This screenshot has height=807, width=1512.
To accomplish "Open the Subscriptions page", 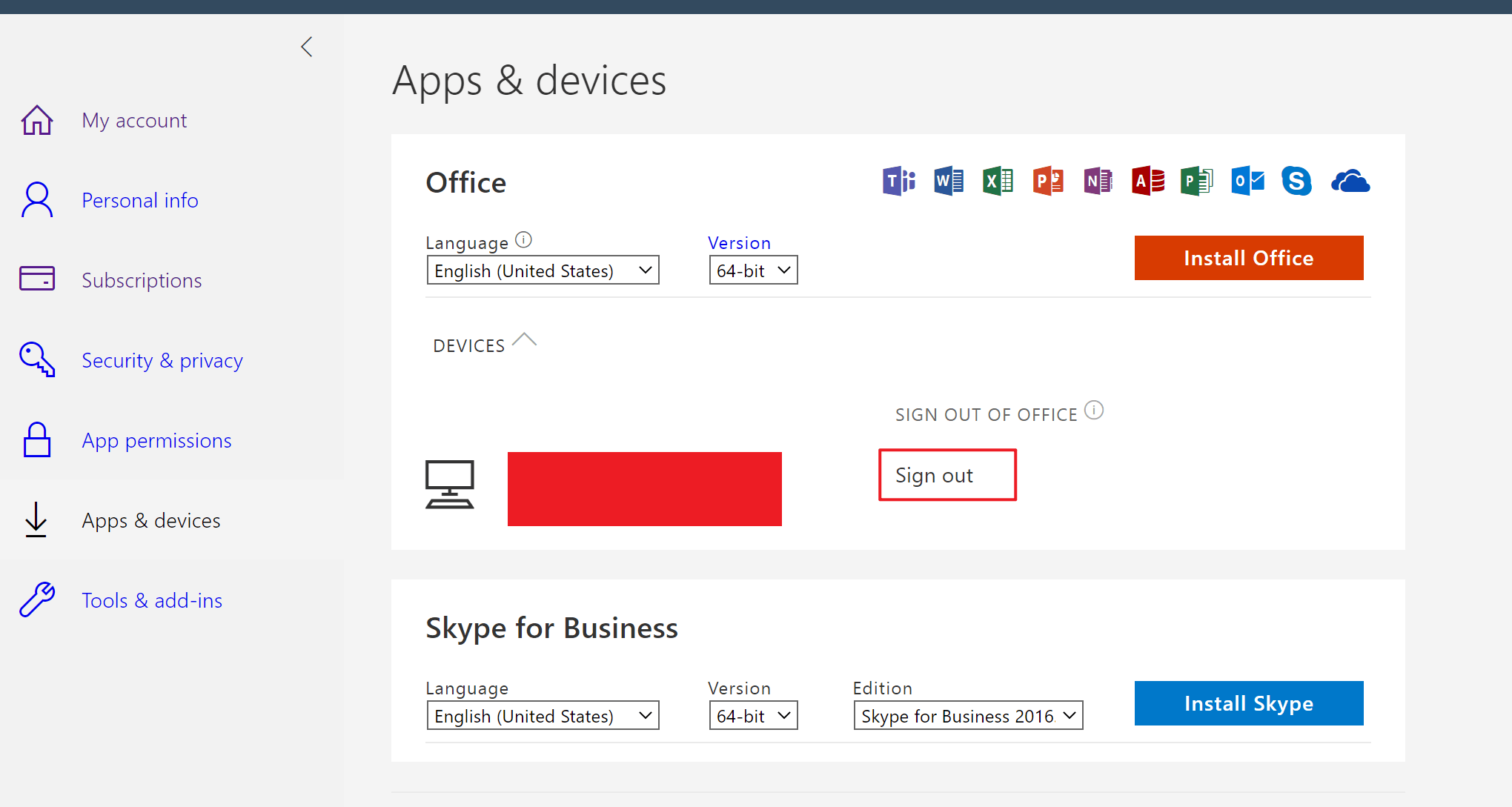I will point(142,280).
